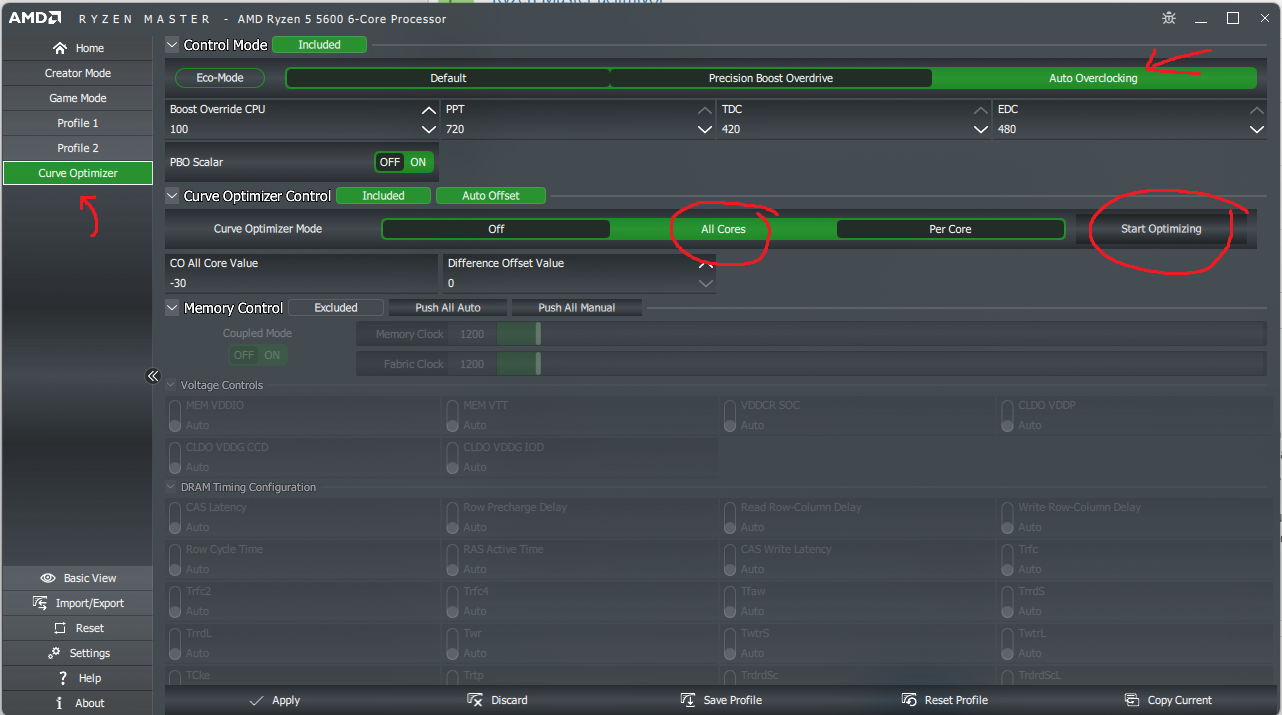Click the Help question mark icon

(62, 678)
